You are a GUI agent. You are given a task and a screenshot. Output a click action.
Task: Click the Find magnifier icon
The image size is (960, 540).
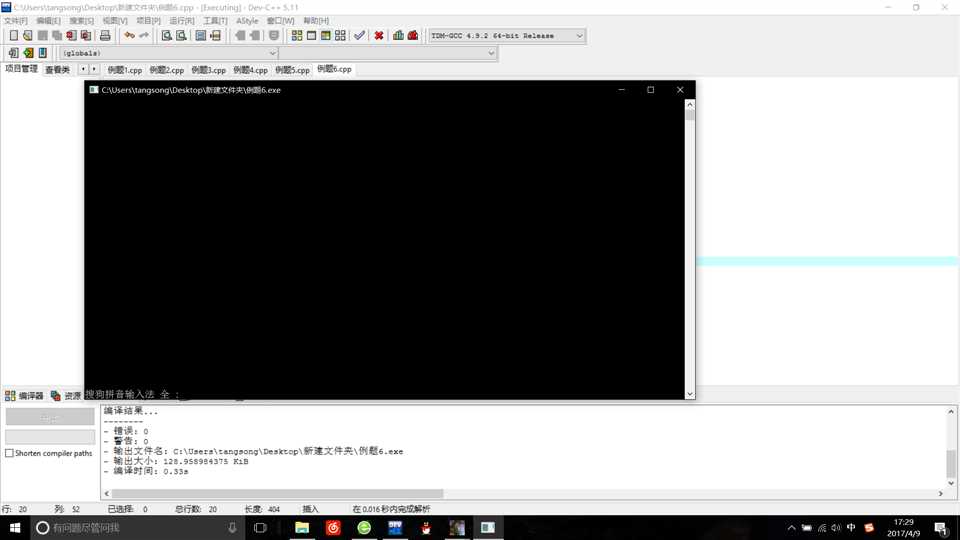tap(166, 36)
